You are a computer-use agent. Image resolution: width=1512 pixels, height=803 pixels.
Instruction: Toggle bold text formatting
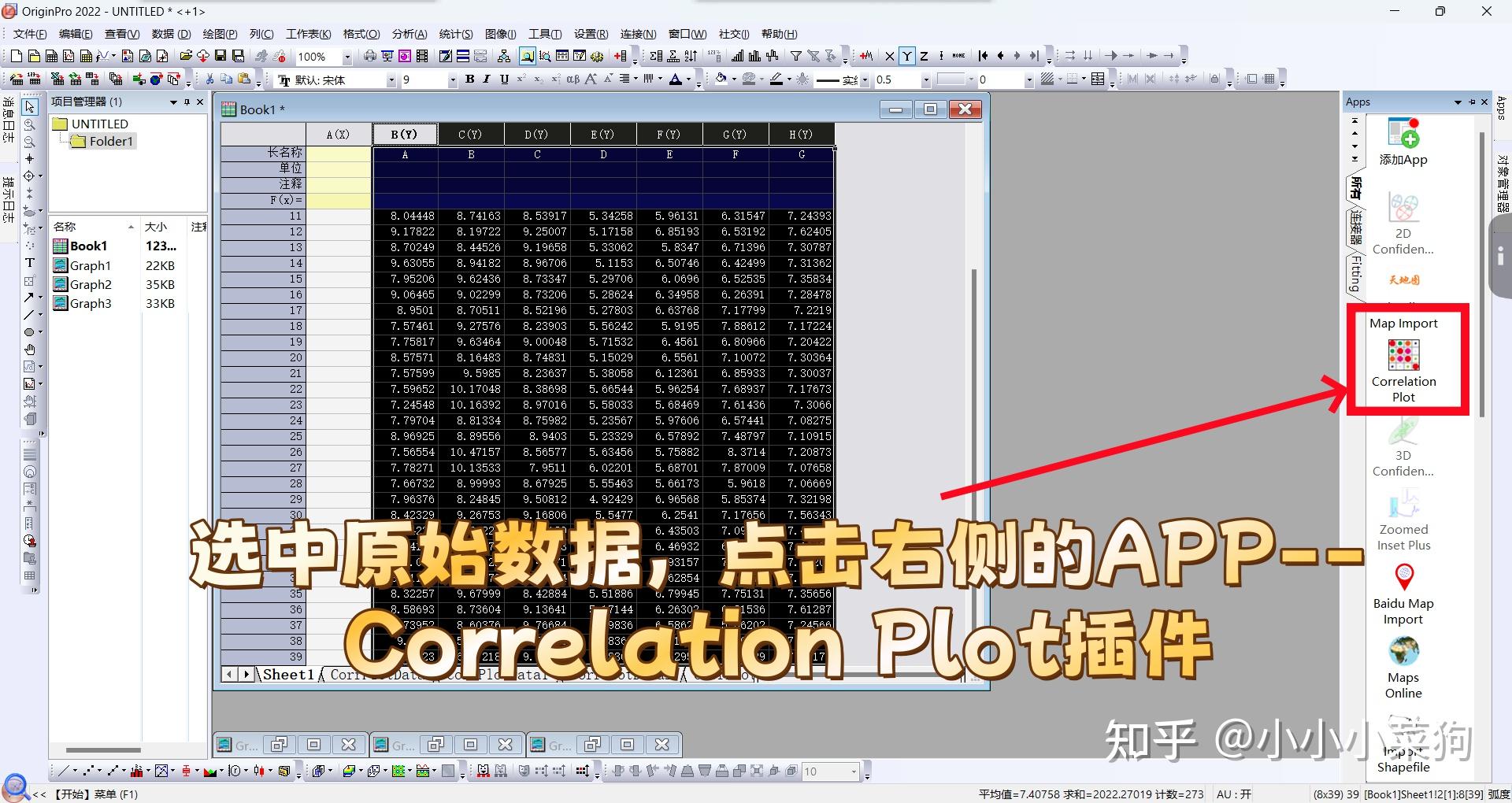[469, 79]
